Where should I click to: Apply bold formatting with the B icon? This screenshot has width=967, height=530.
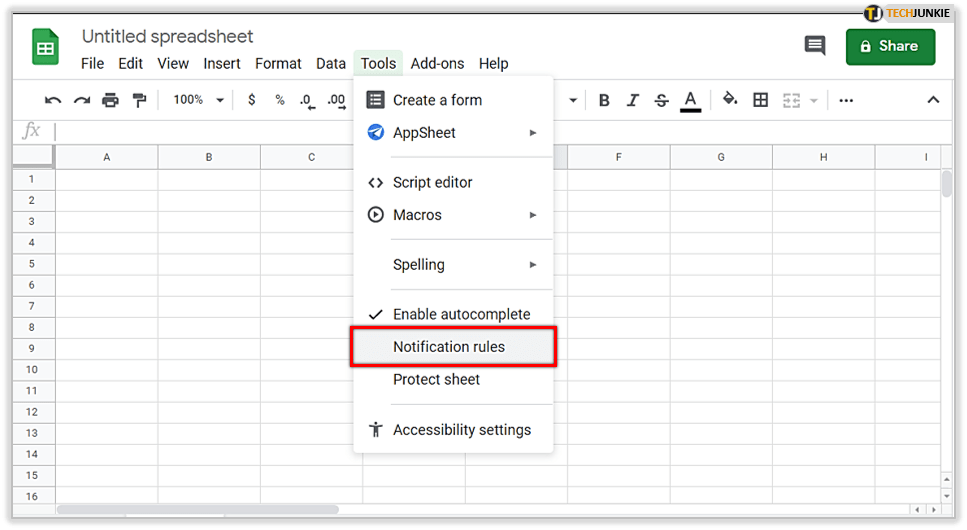[604, 100]
